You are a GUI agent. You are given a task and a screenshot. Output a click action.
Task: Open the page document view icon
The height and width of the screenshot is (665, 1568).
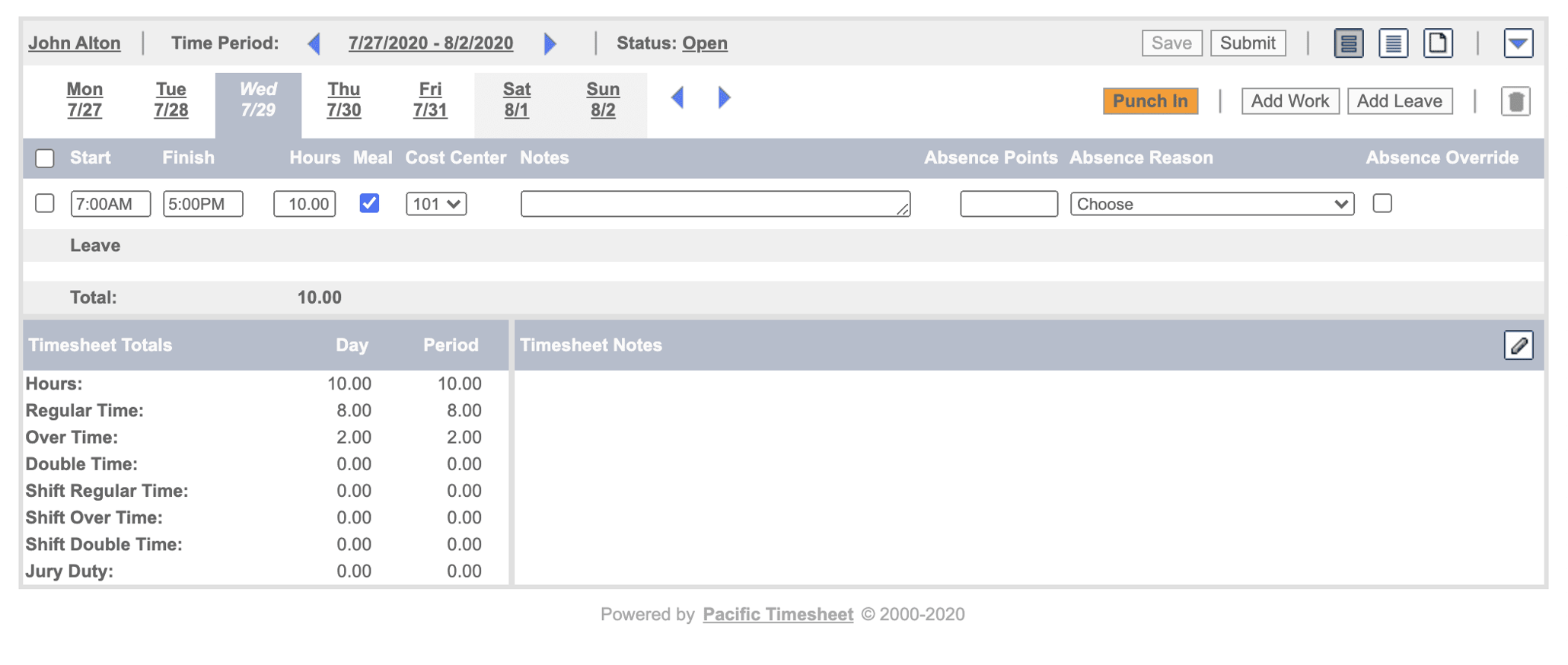[1438, 43]
